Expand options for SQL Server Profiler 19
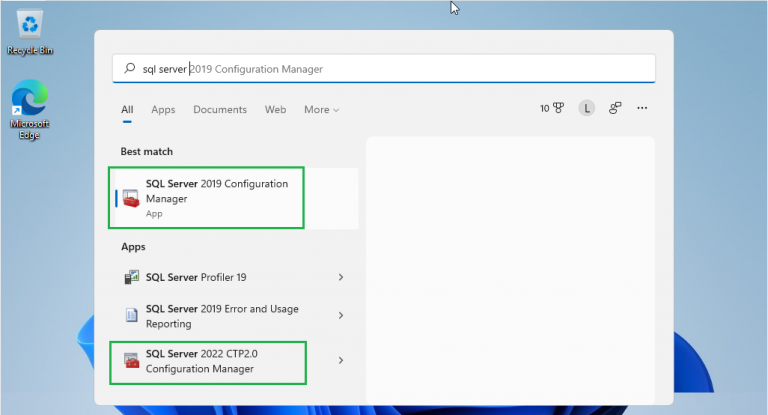The width and height of the screenshot is (768, 415). pyautogui.click(x=341, y=277)
